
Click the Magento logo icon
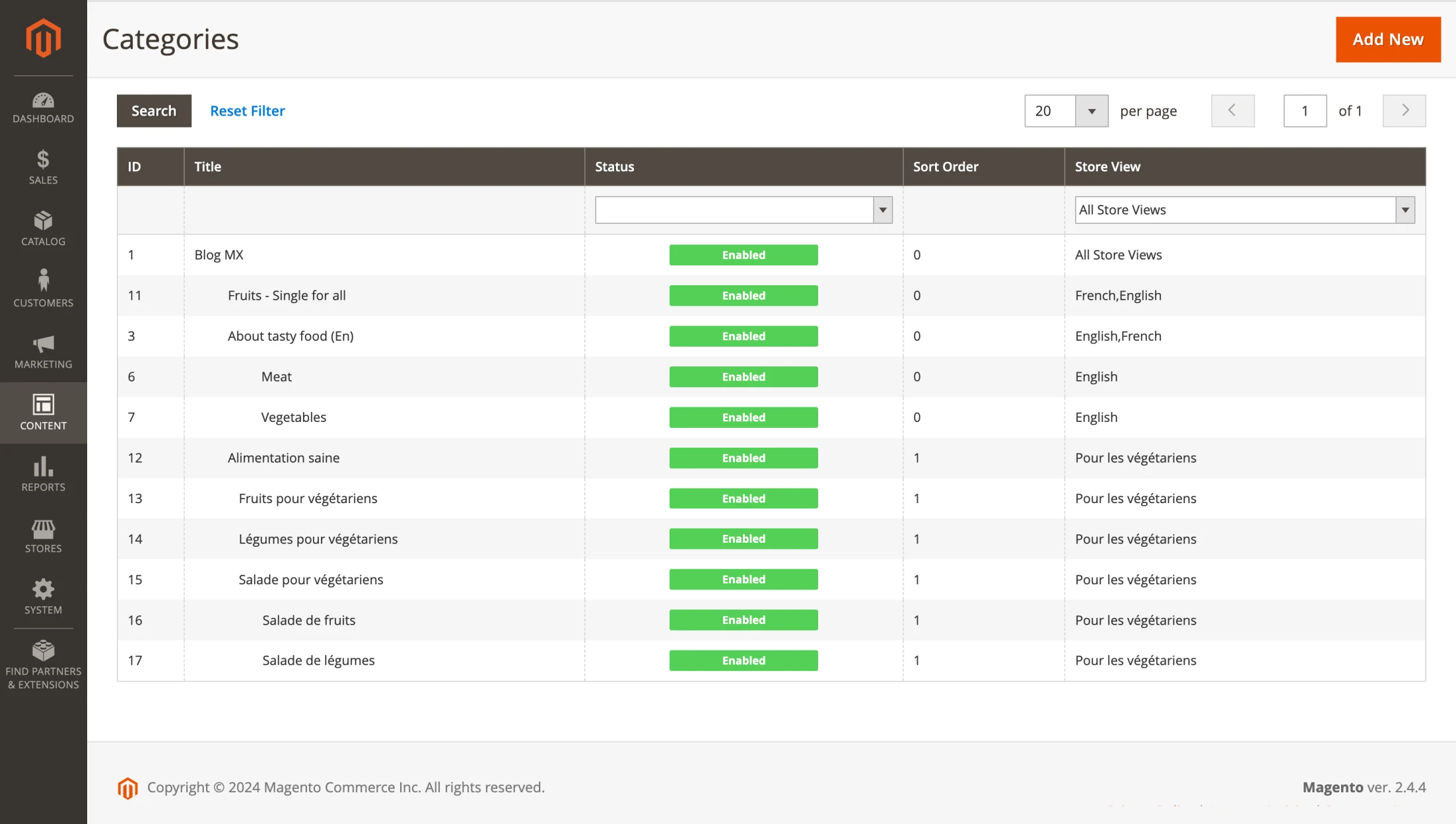[x=44, y=38]
